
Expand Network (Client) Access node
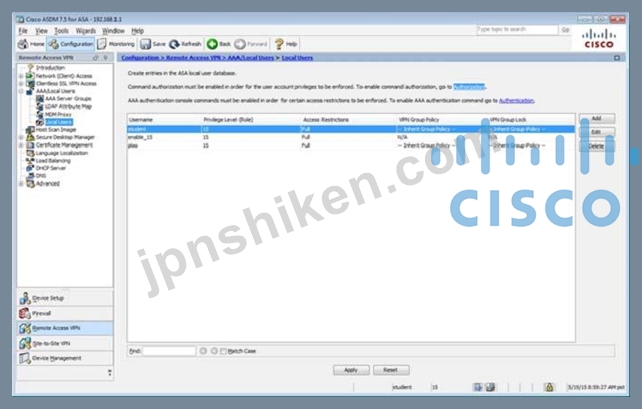click(21, 76)
